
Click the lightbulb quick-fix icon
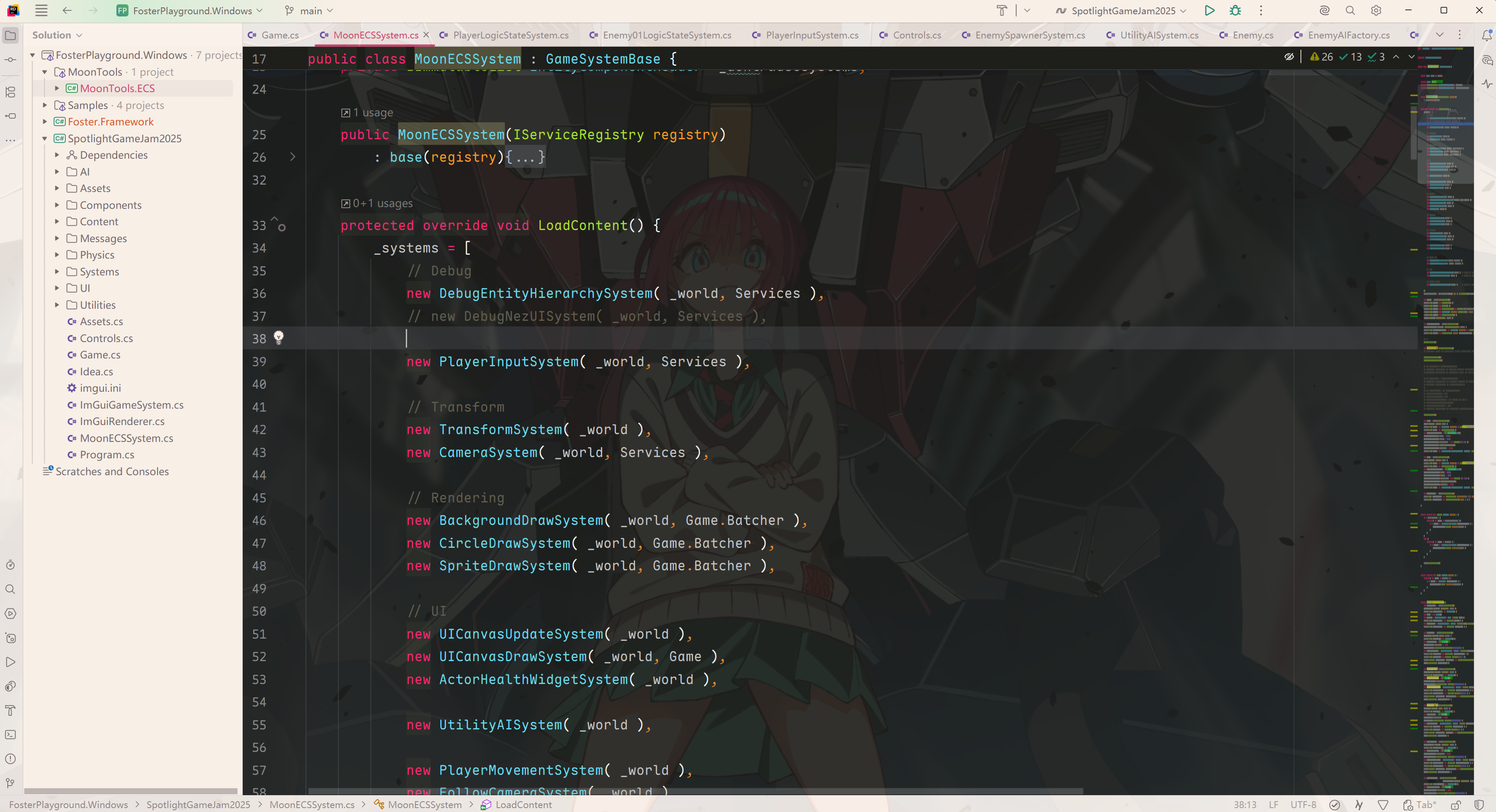coord(279,337)
